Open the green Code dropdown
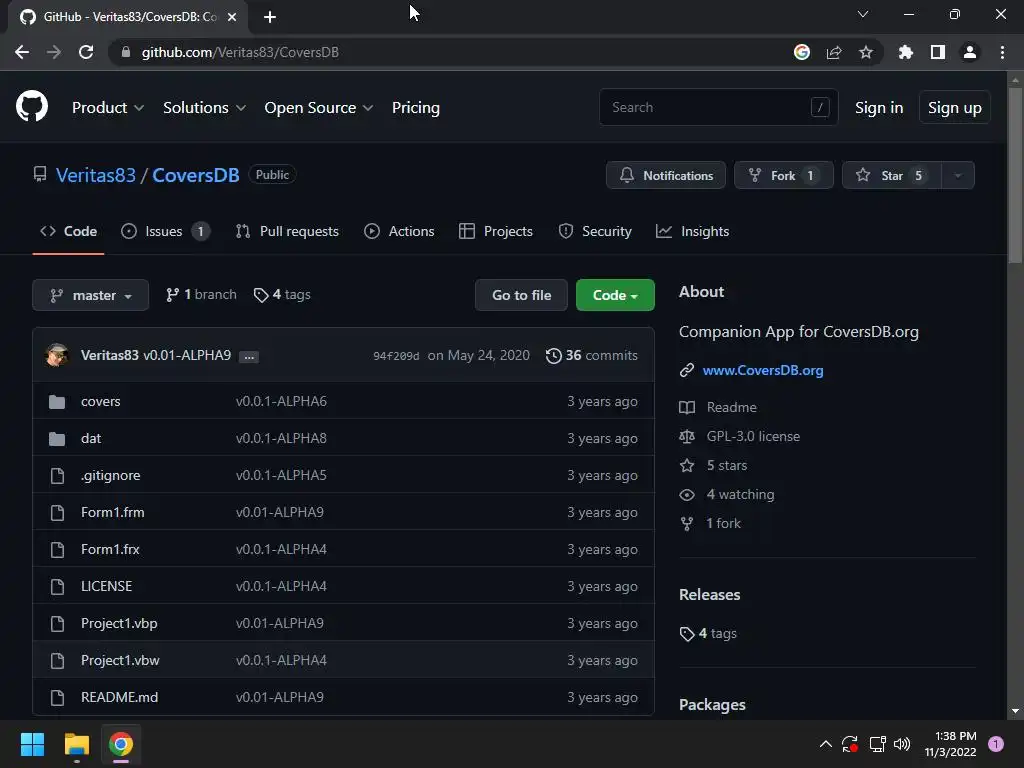 (x=615, y=295)
